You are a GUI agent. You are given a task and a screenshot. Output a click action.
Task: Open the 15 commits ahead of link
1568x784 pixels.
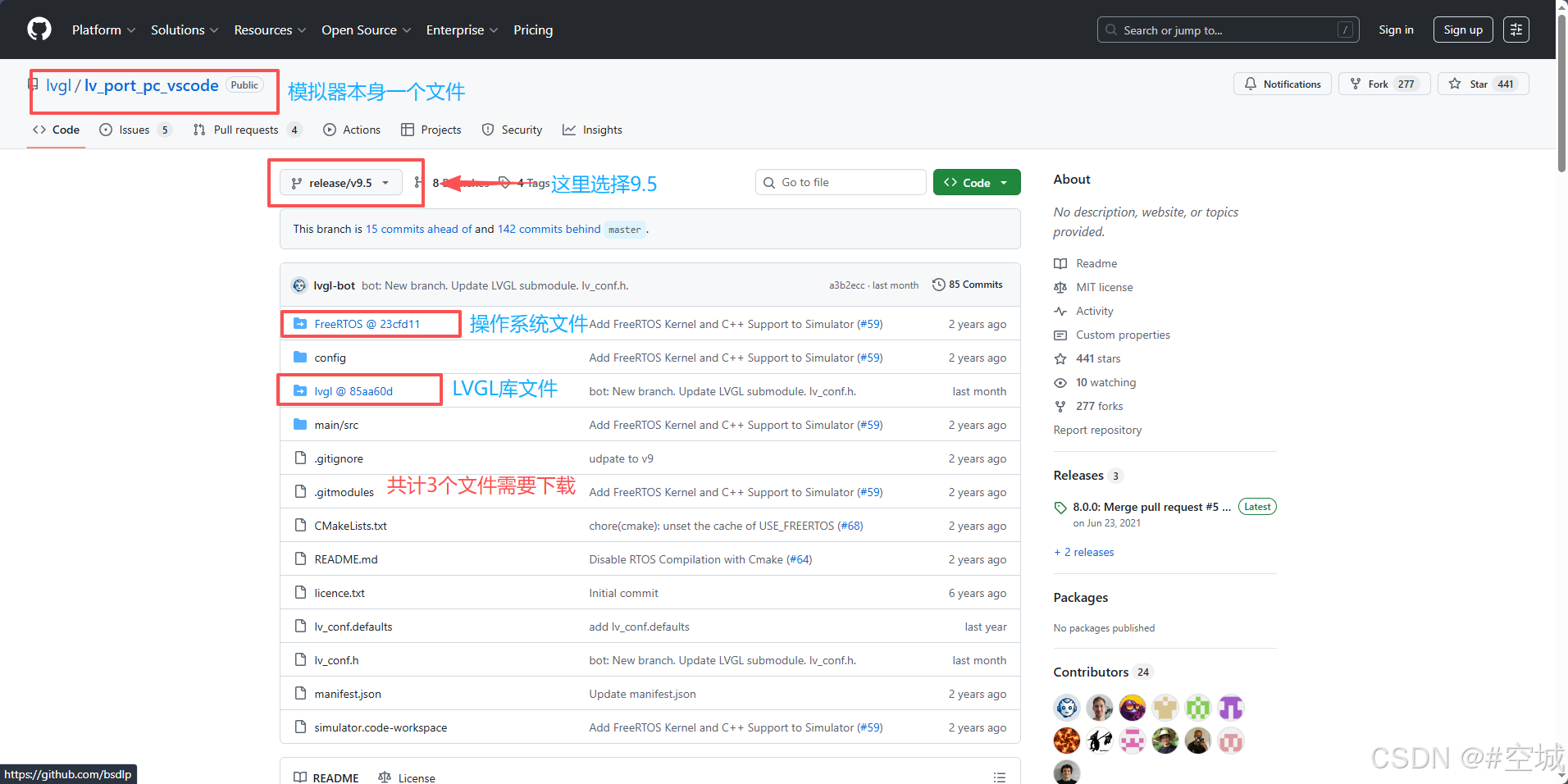point(418,229)
